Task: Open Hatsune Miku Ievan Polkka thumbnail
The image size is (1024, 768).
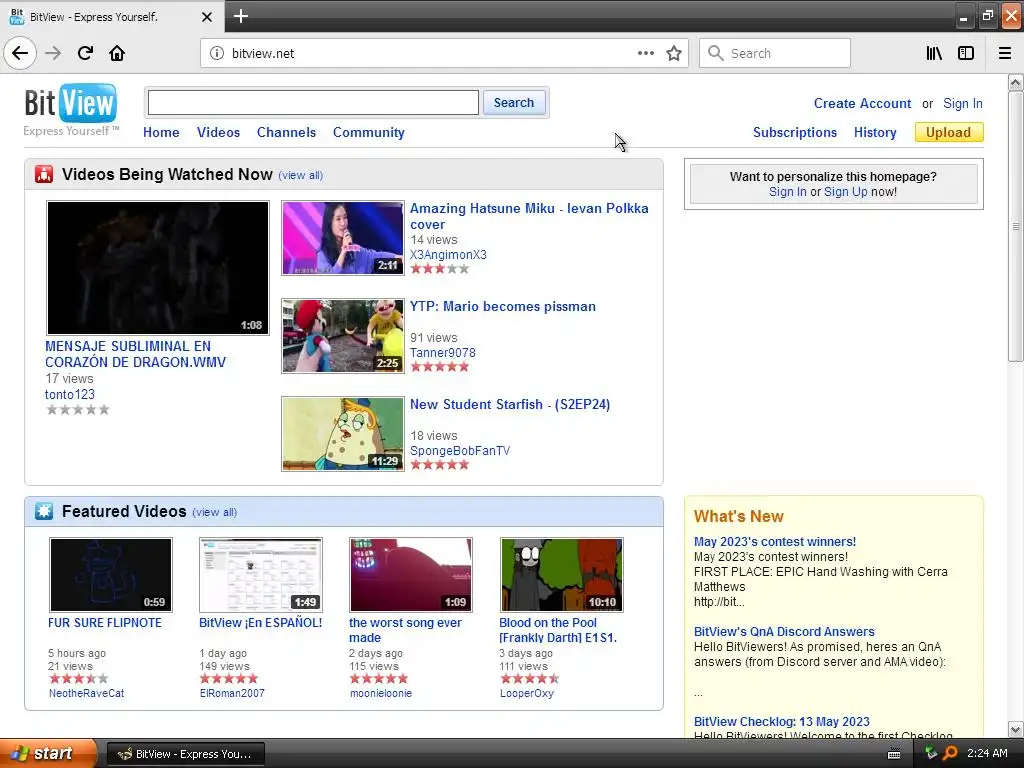Action: pyautogui.click(x=343, y=238)
